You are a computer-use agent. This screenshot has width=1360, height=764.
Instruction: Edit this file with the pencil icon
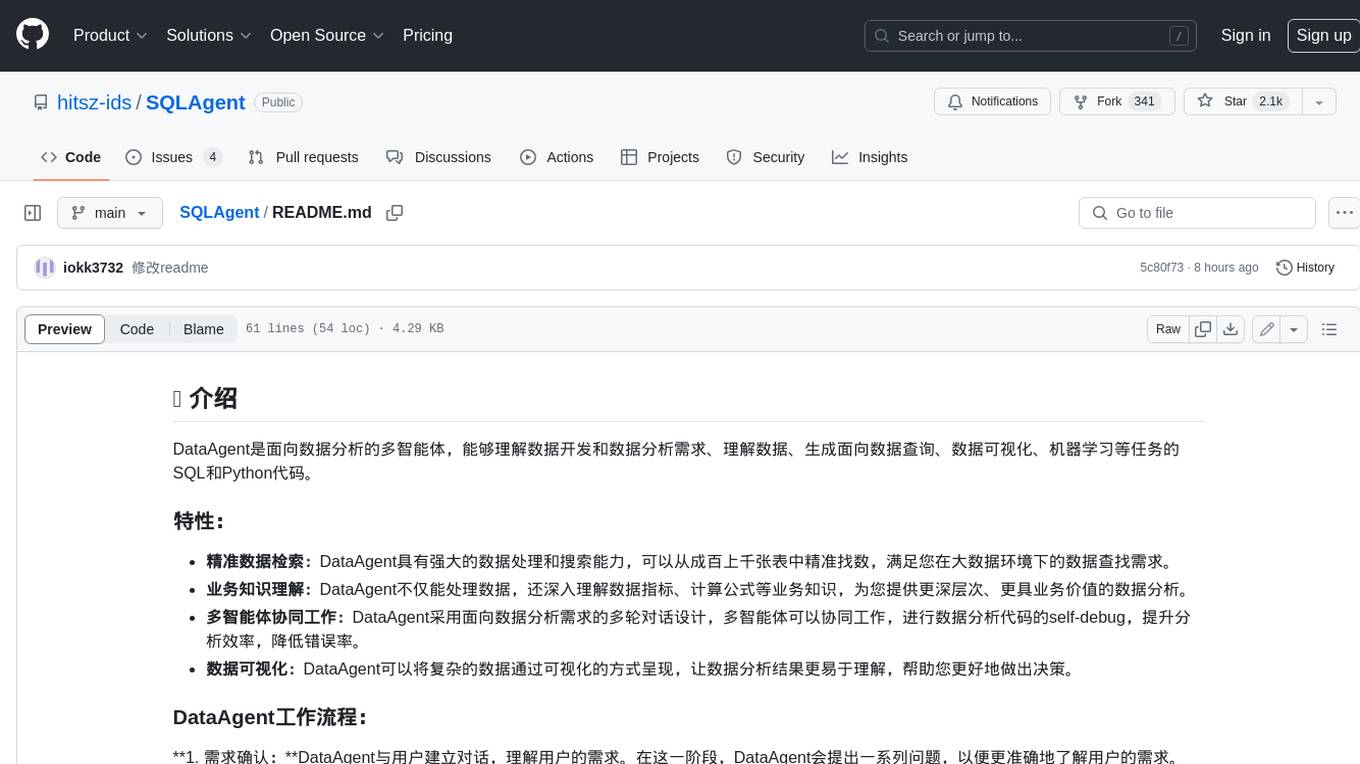(x=1267, y=329)
